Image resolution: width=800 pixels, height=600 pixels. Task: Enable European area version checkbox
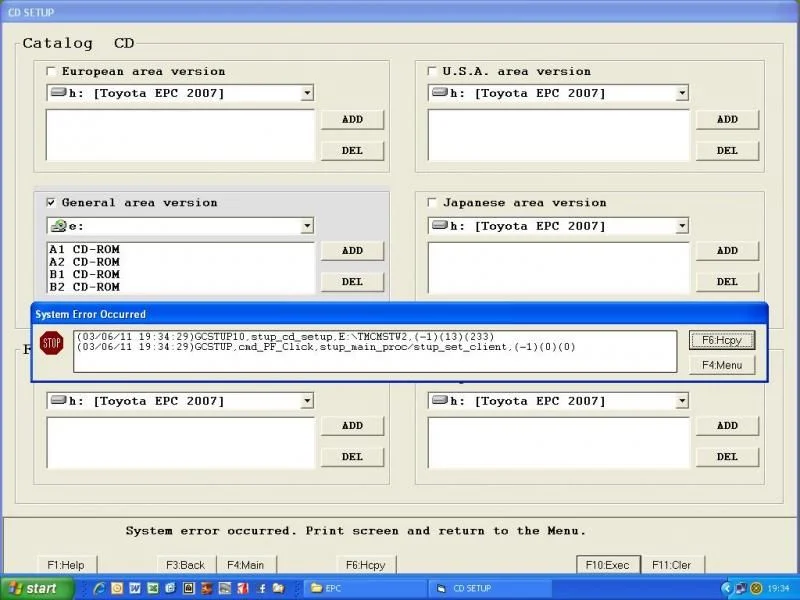(51, 71)
